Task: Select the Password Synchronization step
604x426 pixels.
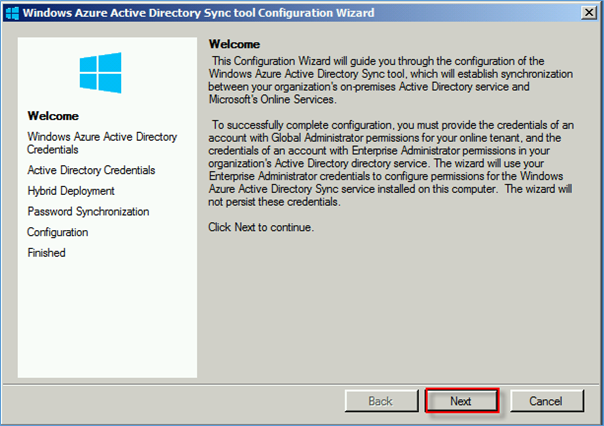Action: tap(88, 211)
